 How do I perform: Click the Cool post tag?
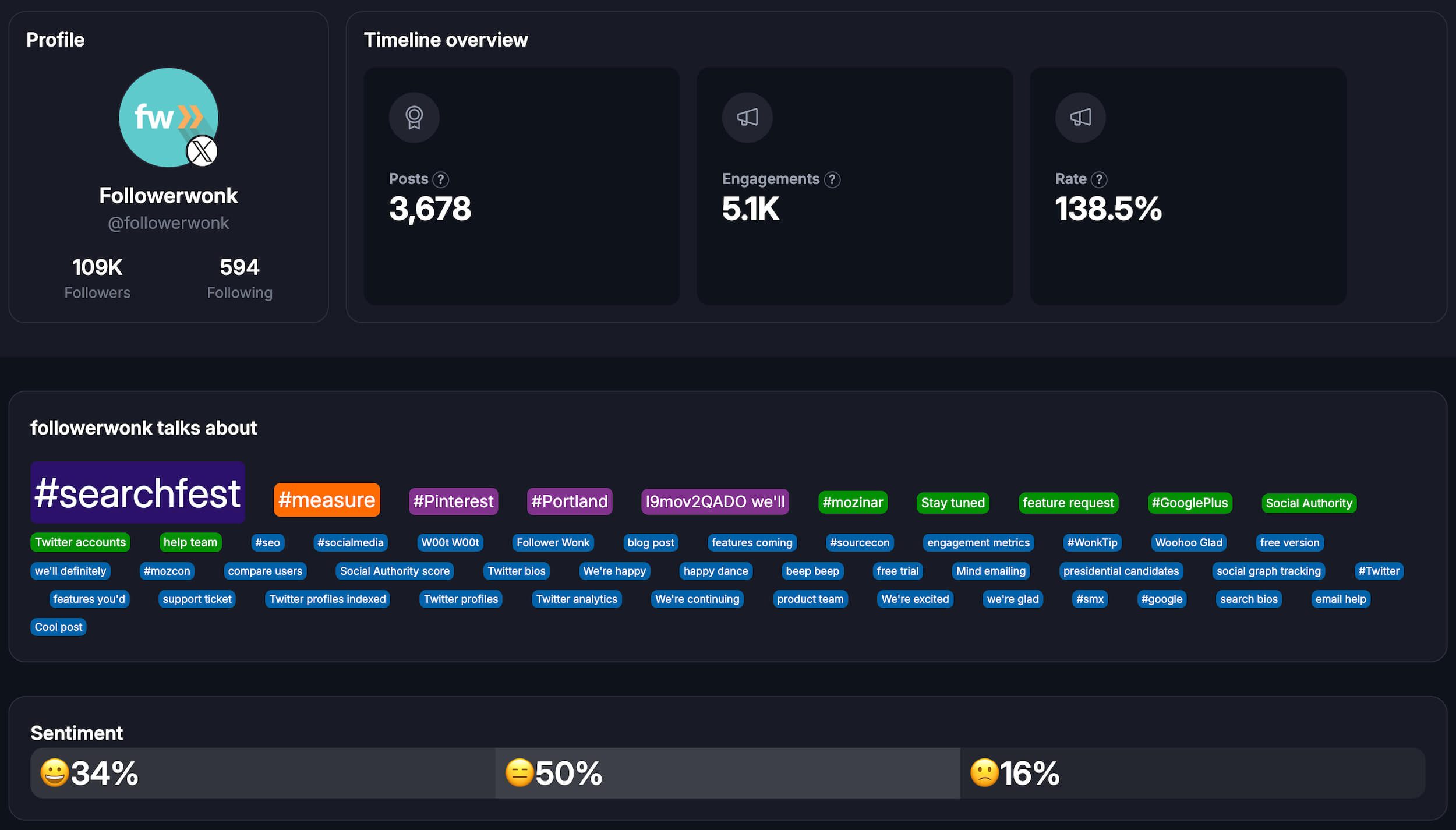tap(58, 627)
